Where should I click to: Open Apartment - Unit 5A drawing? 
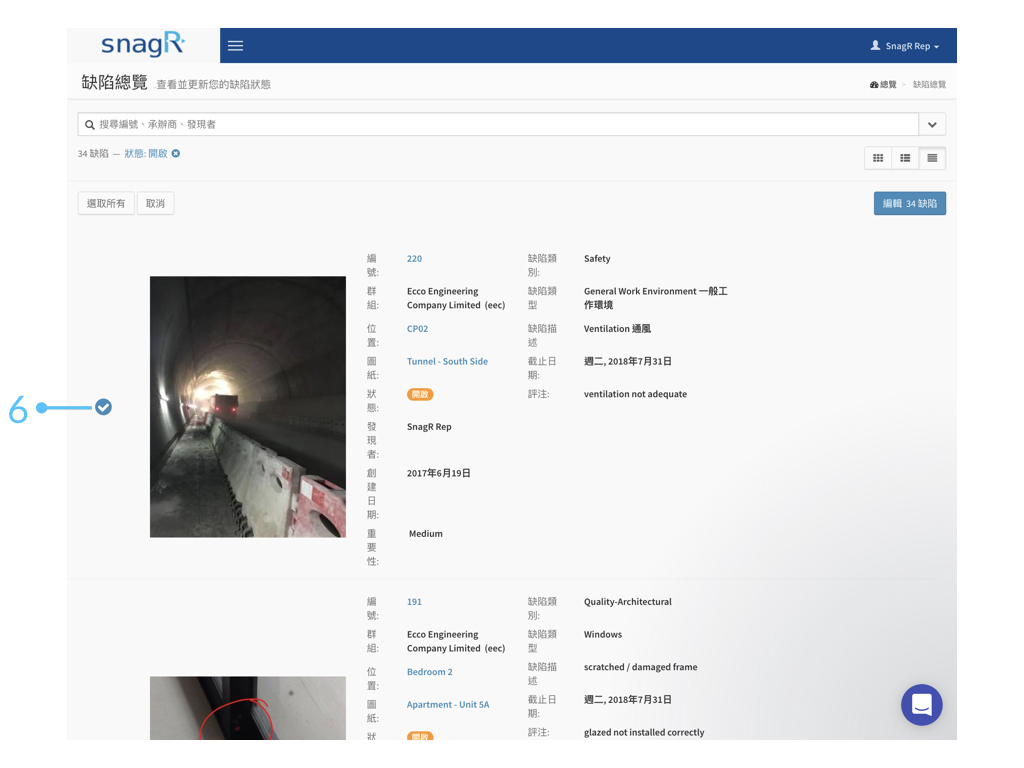(448, 704)
